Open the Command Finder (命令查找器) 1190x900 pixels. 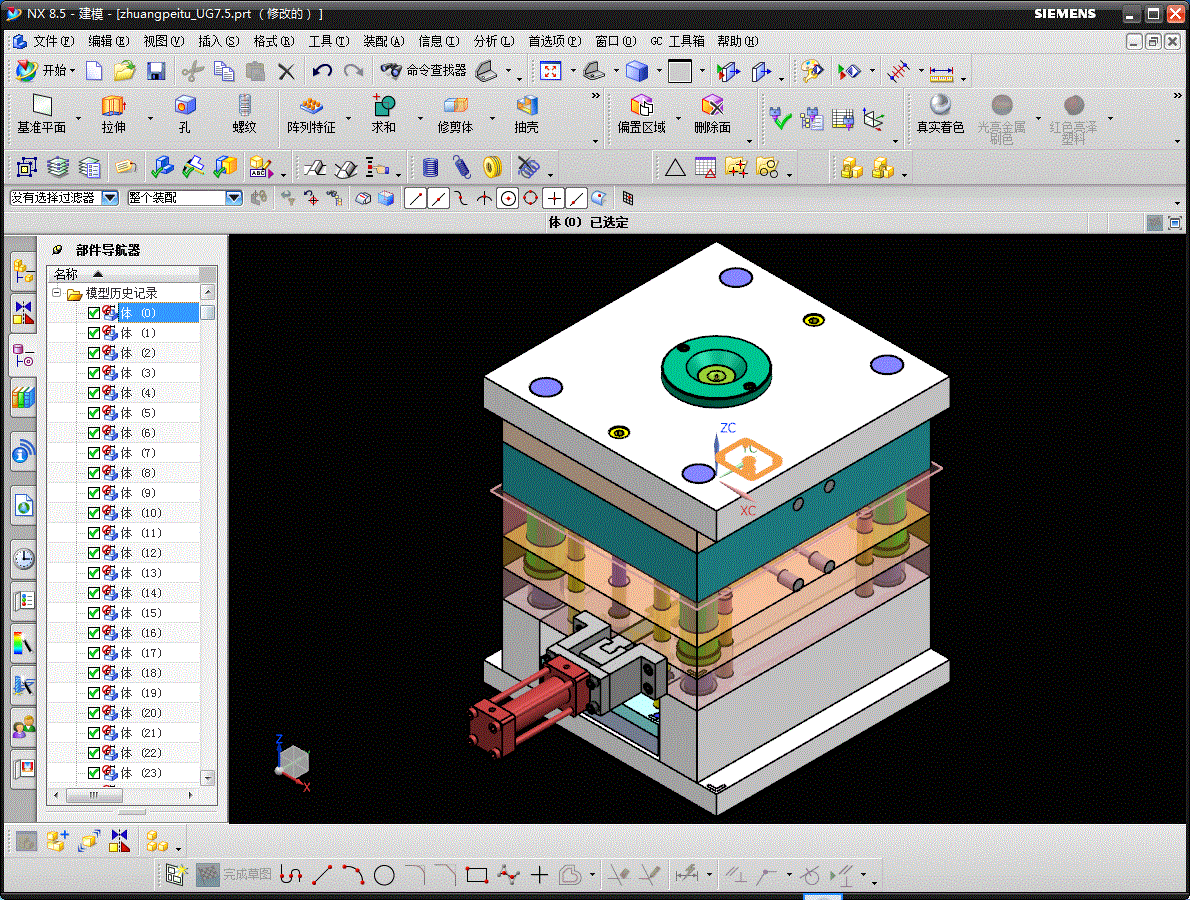(x=423, y=71)
